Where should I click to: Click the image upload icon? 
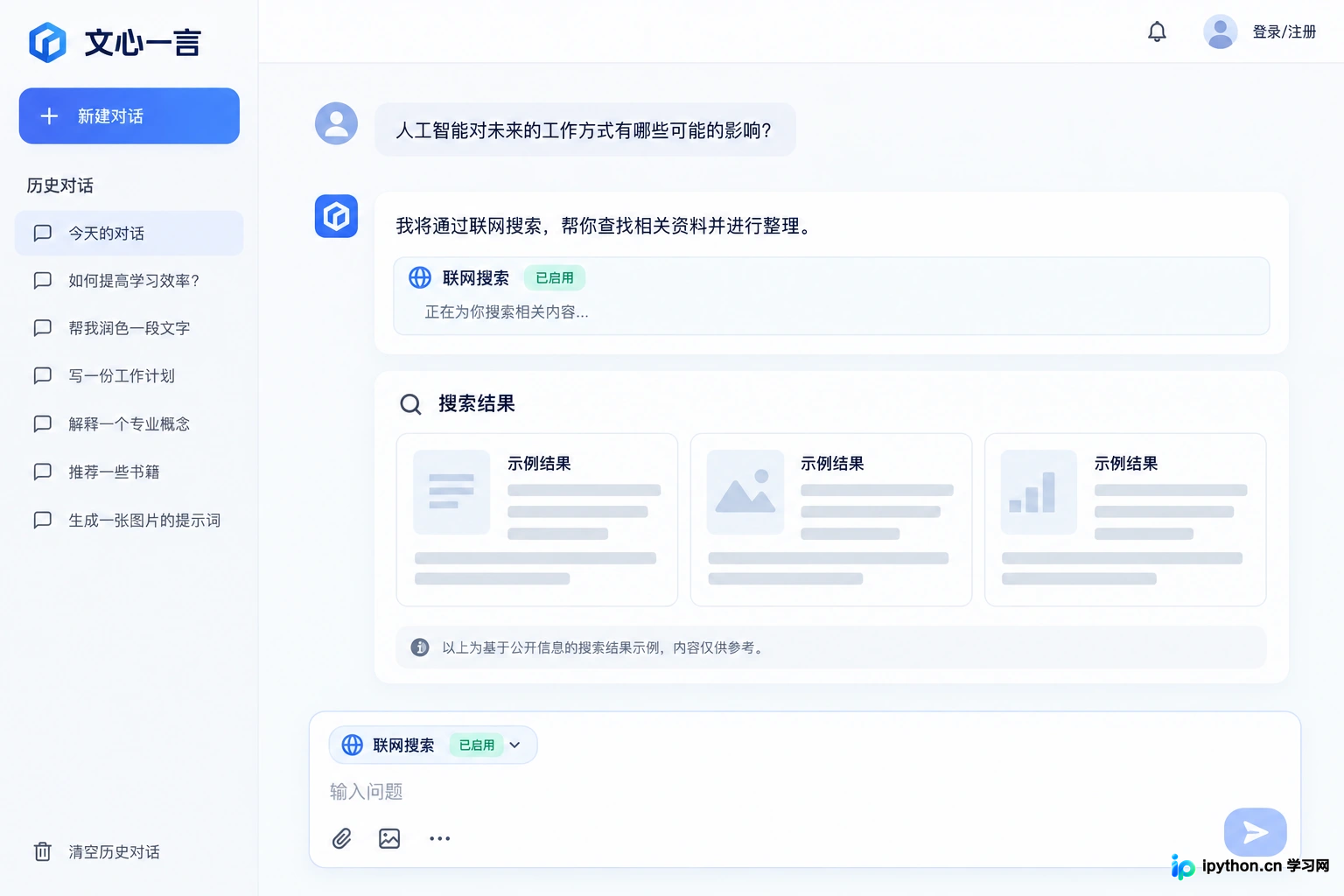[x=389, y=838]
